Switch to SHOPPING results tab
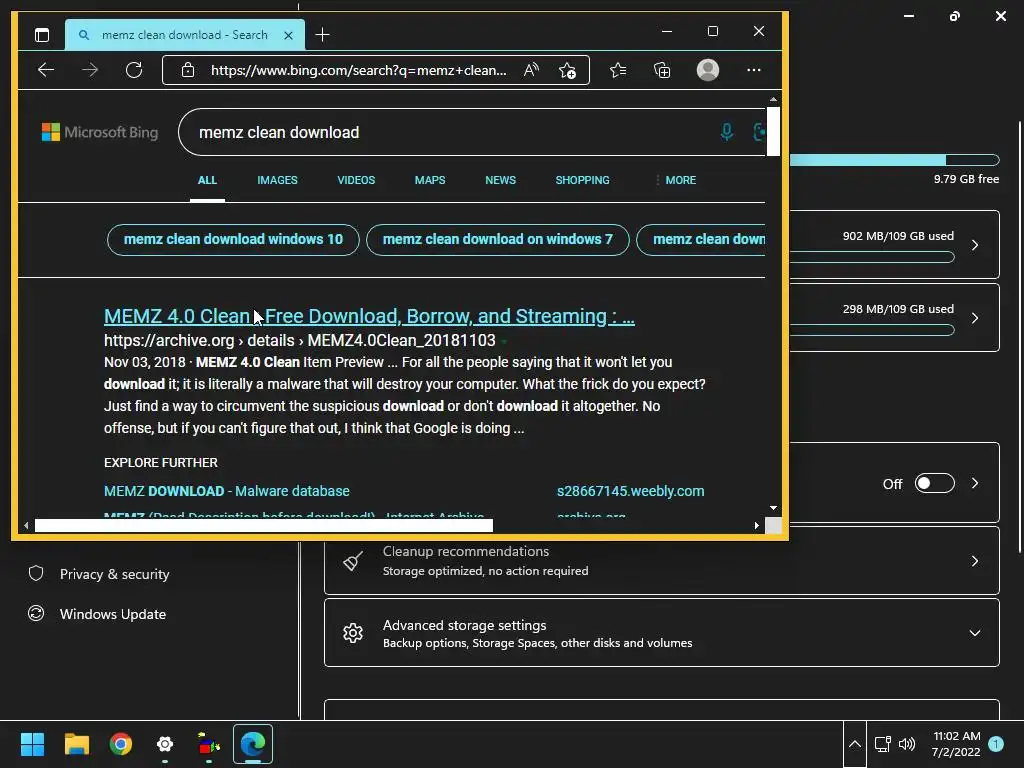This screenshot has width=1024, height=768. coord(583,180)
